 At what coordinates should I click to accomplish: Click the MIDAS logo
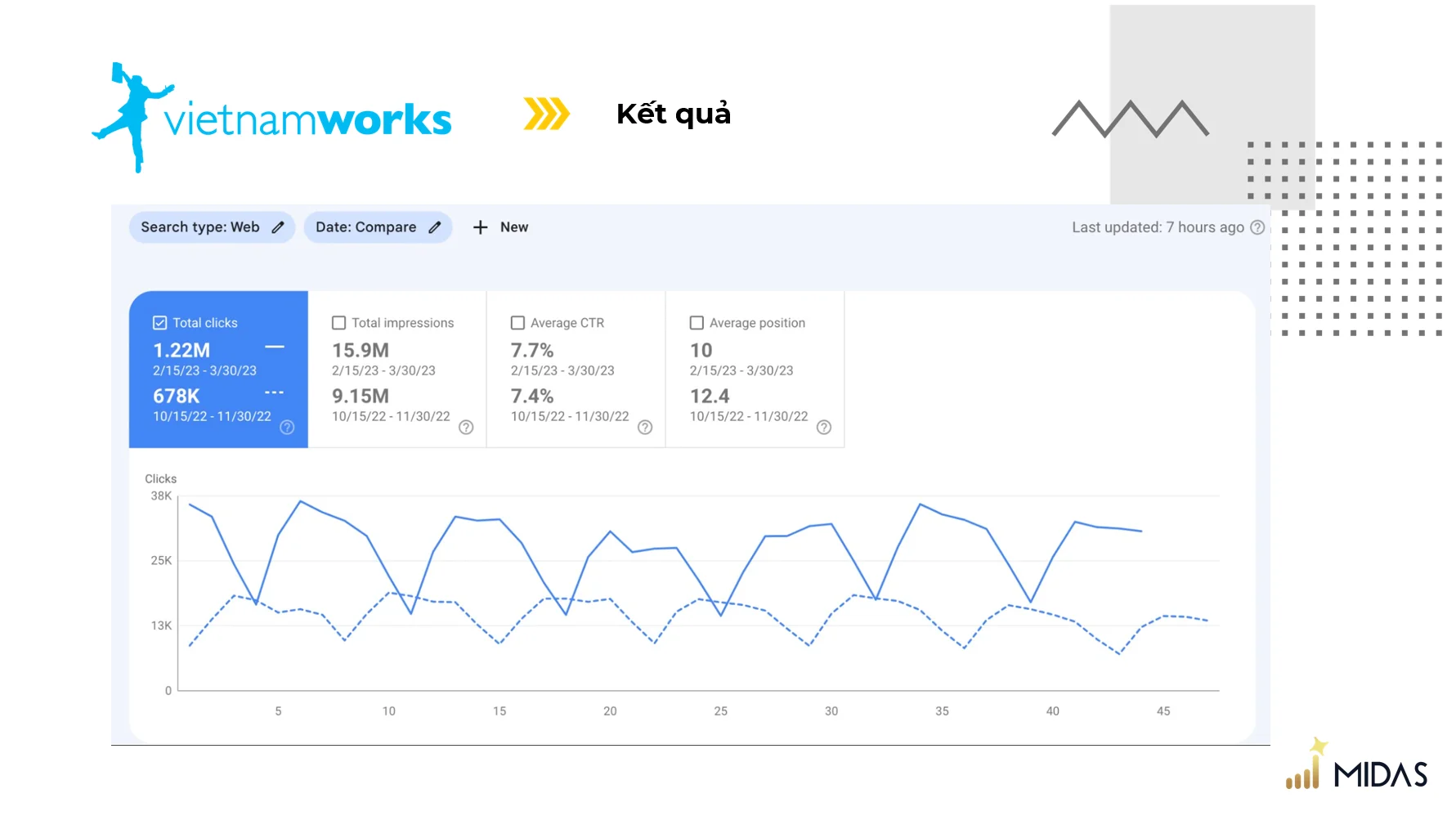1357,767
